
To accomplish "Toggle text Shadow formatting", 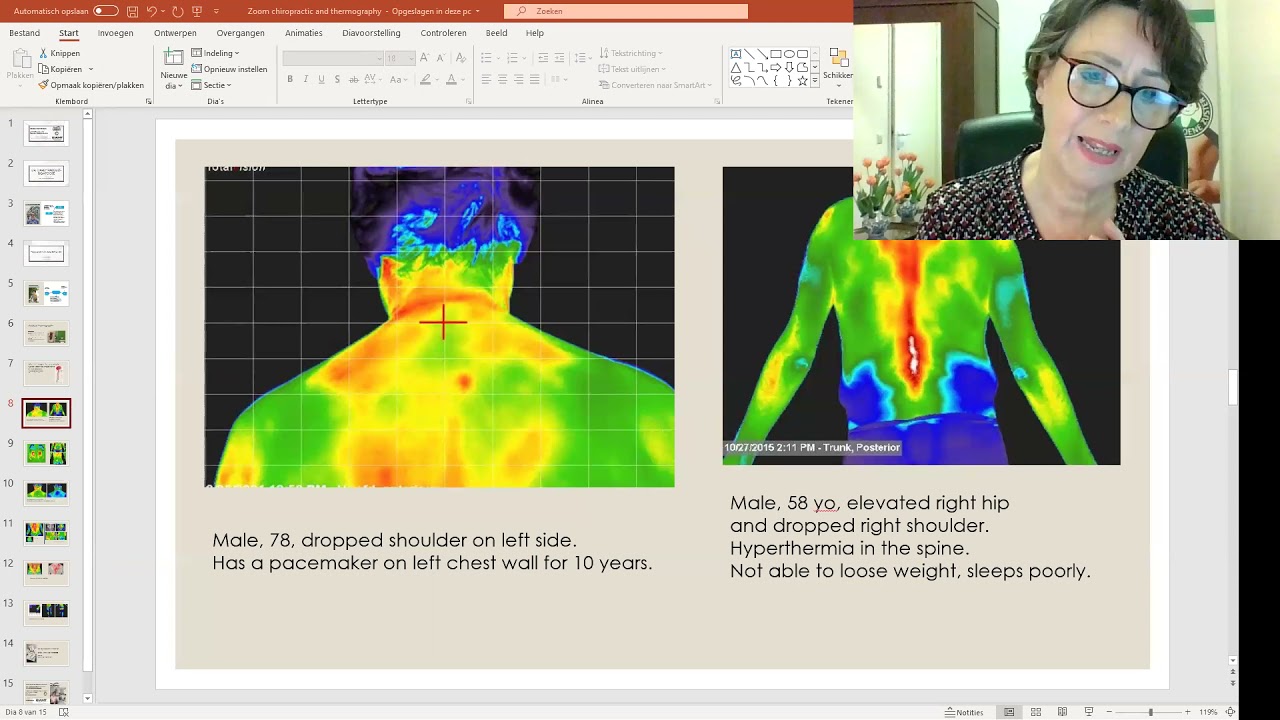I will point(337,79).
